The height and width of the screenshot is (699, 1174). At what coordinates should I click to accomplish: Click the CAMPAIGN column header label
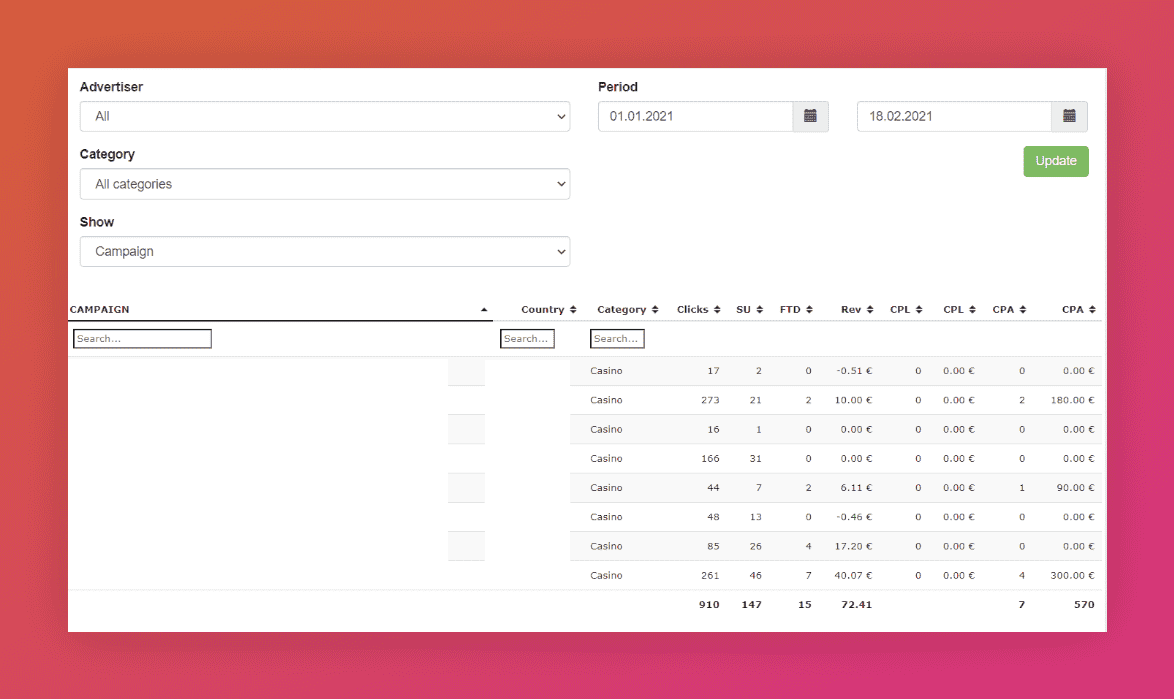pos(100,310)
